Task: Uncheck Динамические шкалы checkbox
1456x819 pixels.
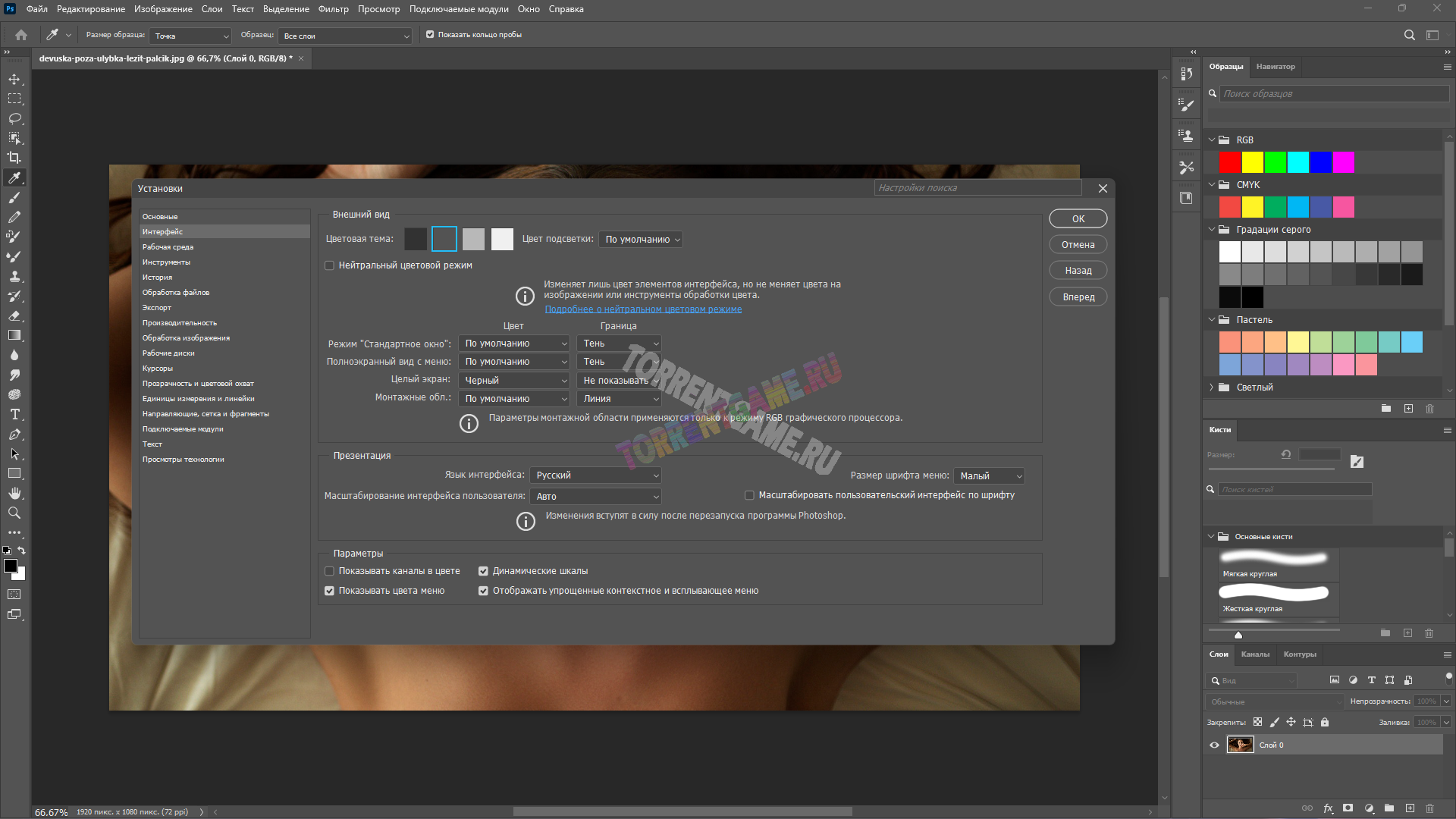Action: coord(483,571)
